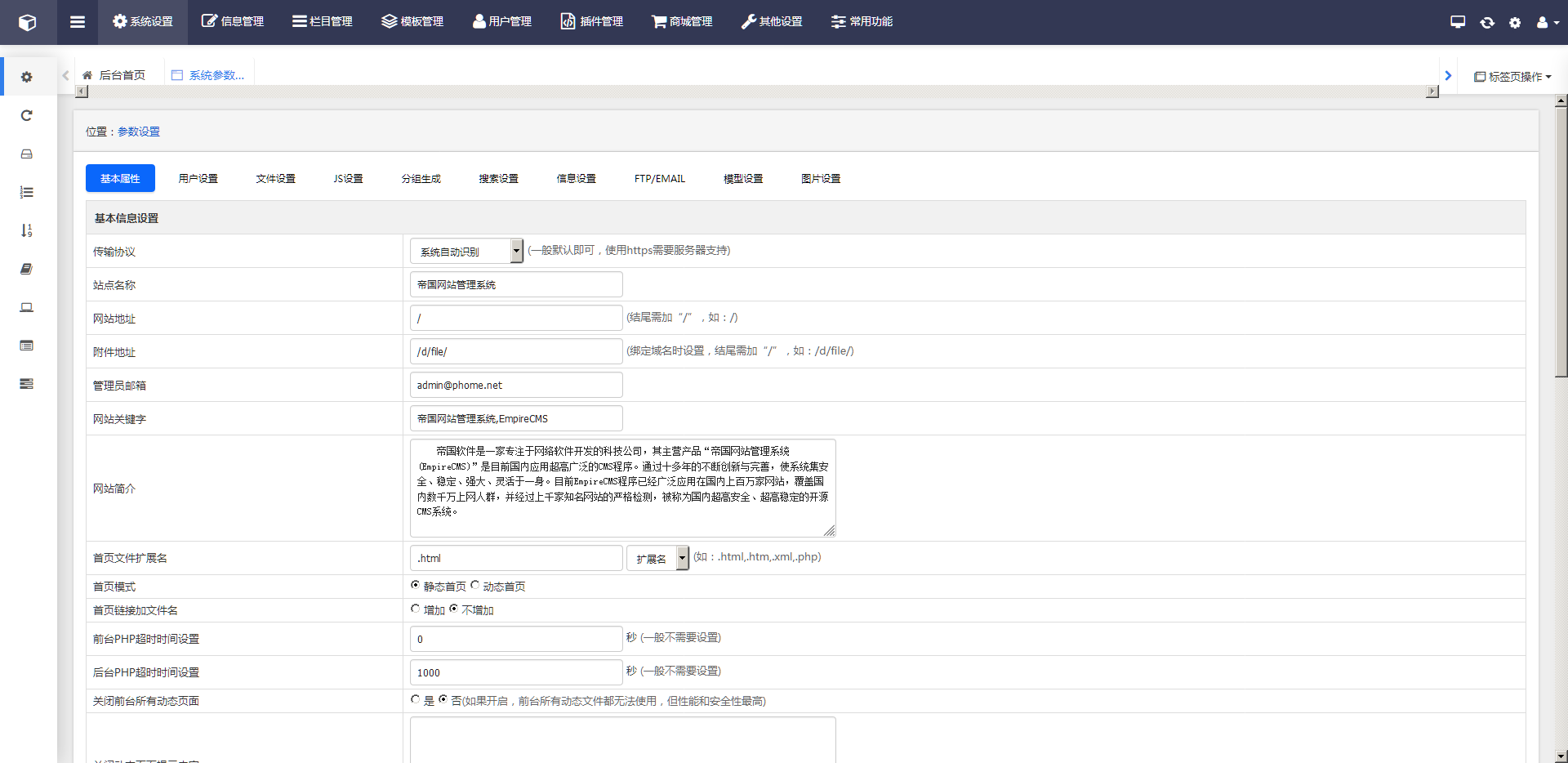Select the 增加 radio for 首页链接加文件名
Image resolution: width=1568 pixels, height=763 pixels.
(x=415, y=609)
